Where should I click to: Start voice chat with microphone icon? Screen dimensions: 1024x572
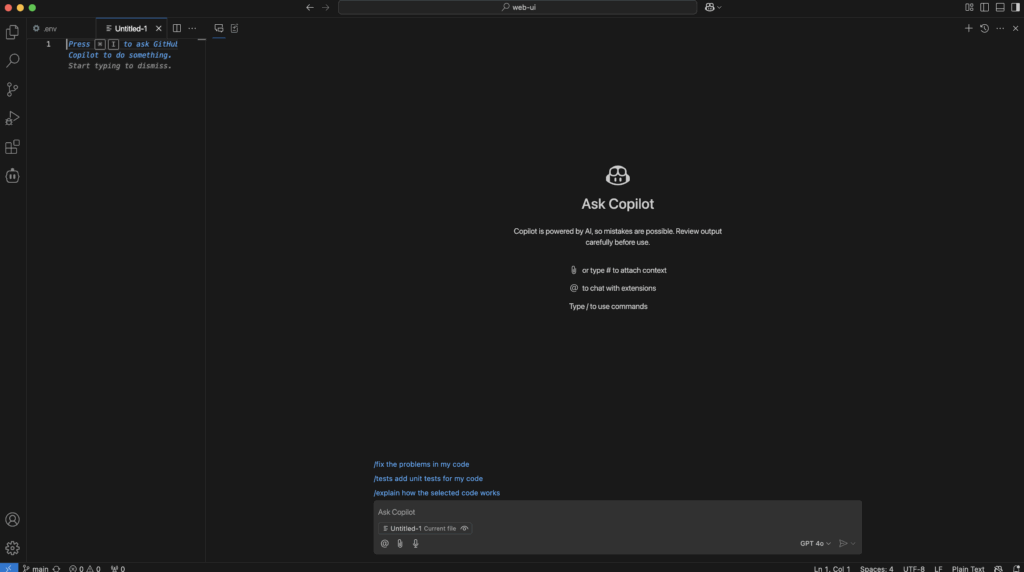415,543
